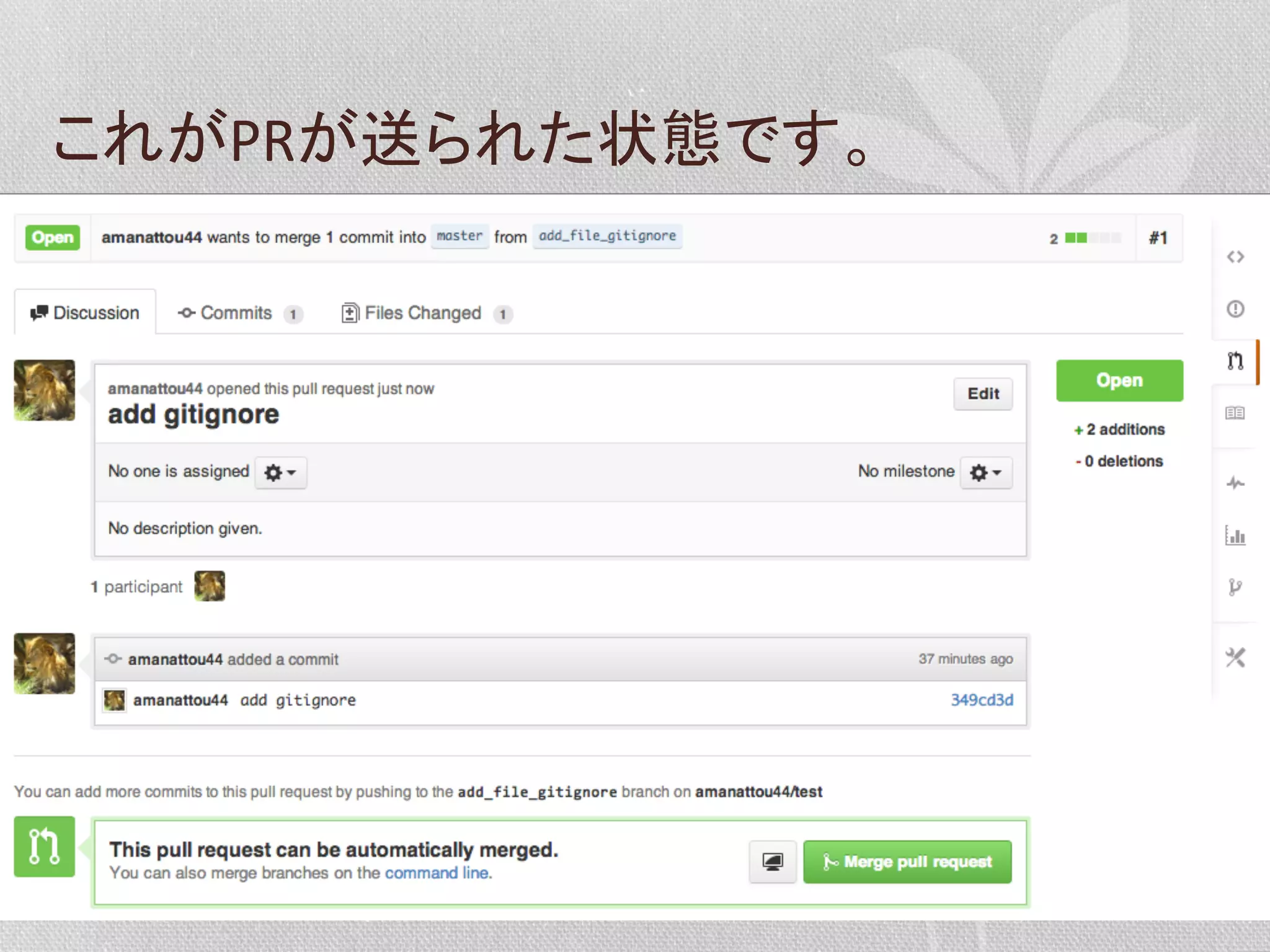Click the 'add gitignore' pull request title
The height and width of the screenshot is (952, 1270).
pyautogui.click(x=193, y=415)
